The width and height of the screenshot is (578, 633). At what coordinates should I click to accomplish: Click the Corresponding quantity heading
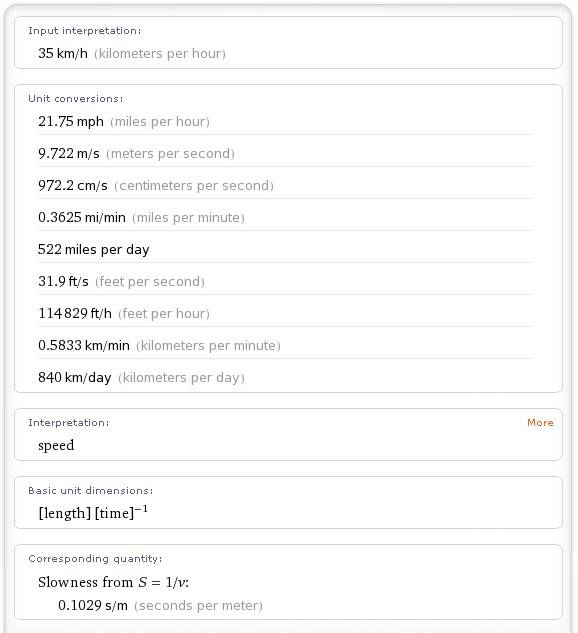tap(95, 559)
